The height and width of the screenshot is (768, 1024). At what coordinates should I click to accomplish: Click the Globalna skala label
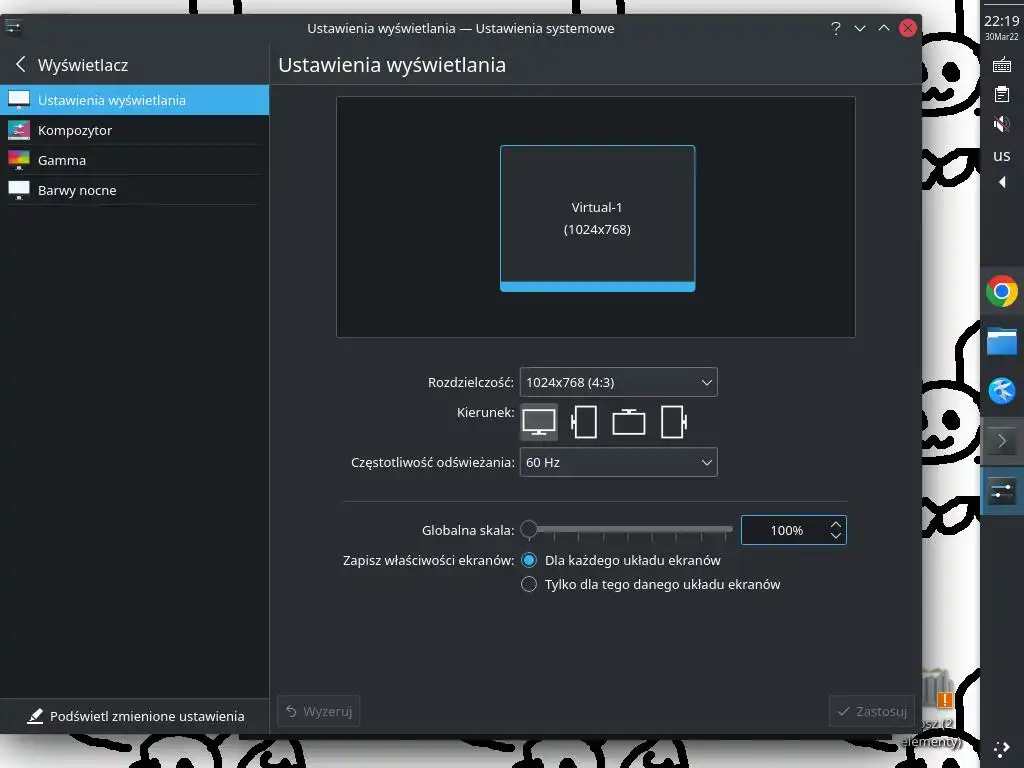coord(468,530)
